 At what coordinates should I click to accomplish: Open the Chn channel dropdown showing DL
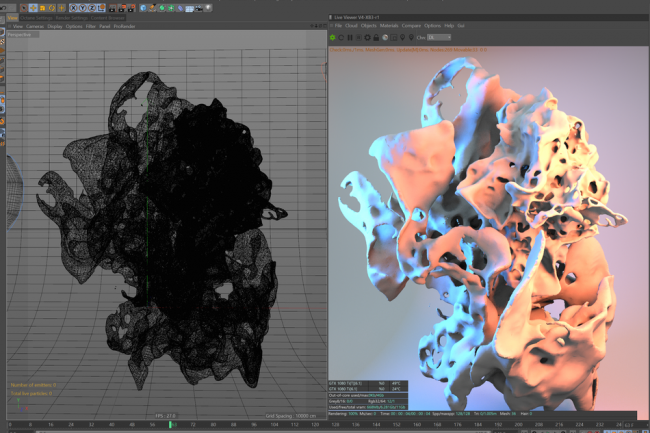tap(439, 37)
